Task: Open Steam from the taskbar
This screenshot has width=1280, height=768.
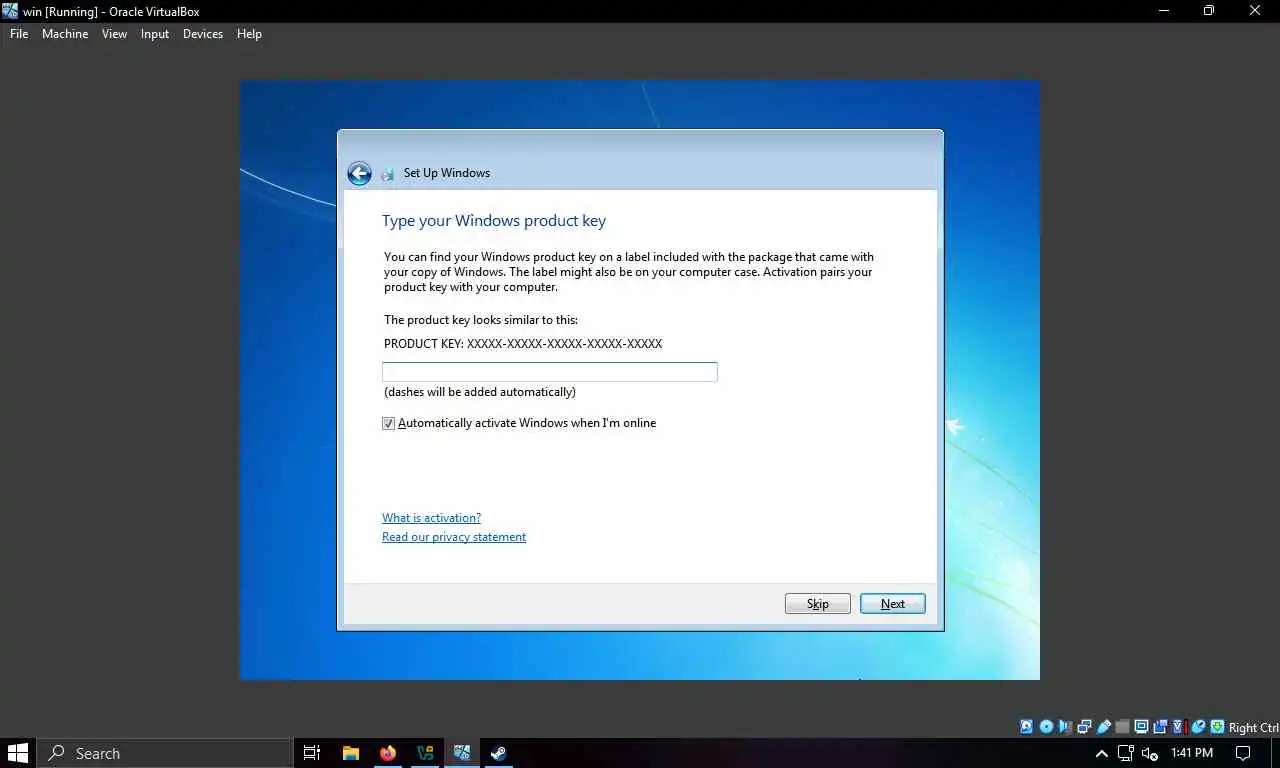Action: [499, 753]
